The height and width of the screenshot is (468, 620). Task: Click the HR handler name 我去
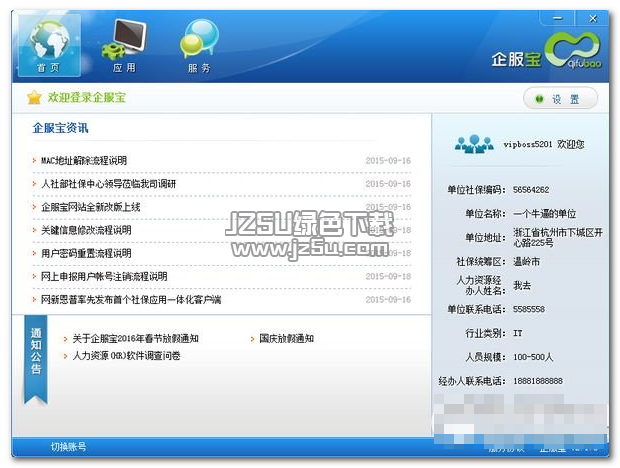click(x=522, y=285)
